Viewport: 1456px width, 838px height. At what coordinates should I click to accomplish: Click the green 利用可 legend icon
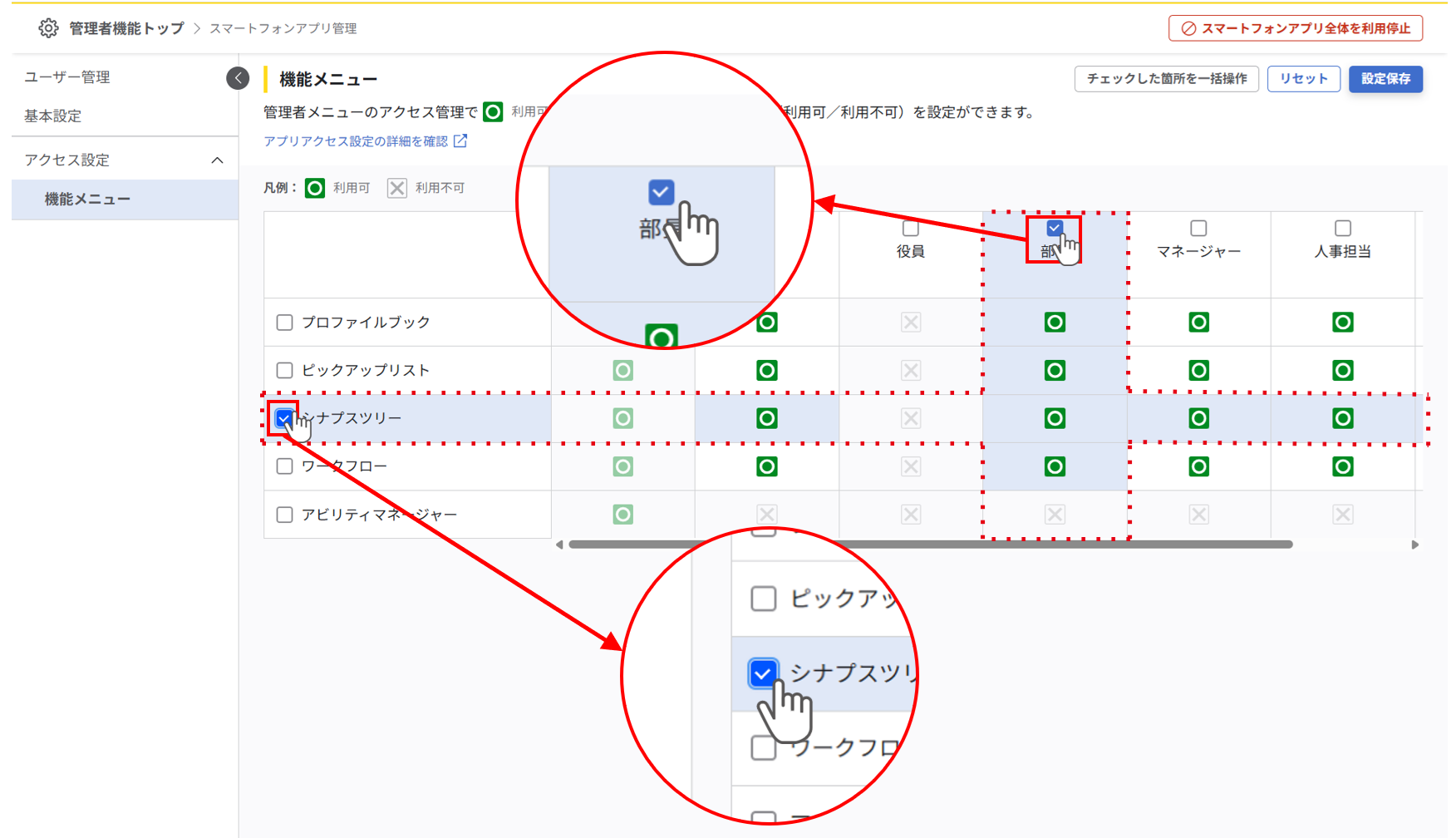click(x=314, y=188)
